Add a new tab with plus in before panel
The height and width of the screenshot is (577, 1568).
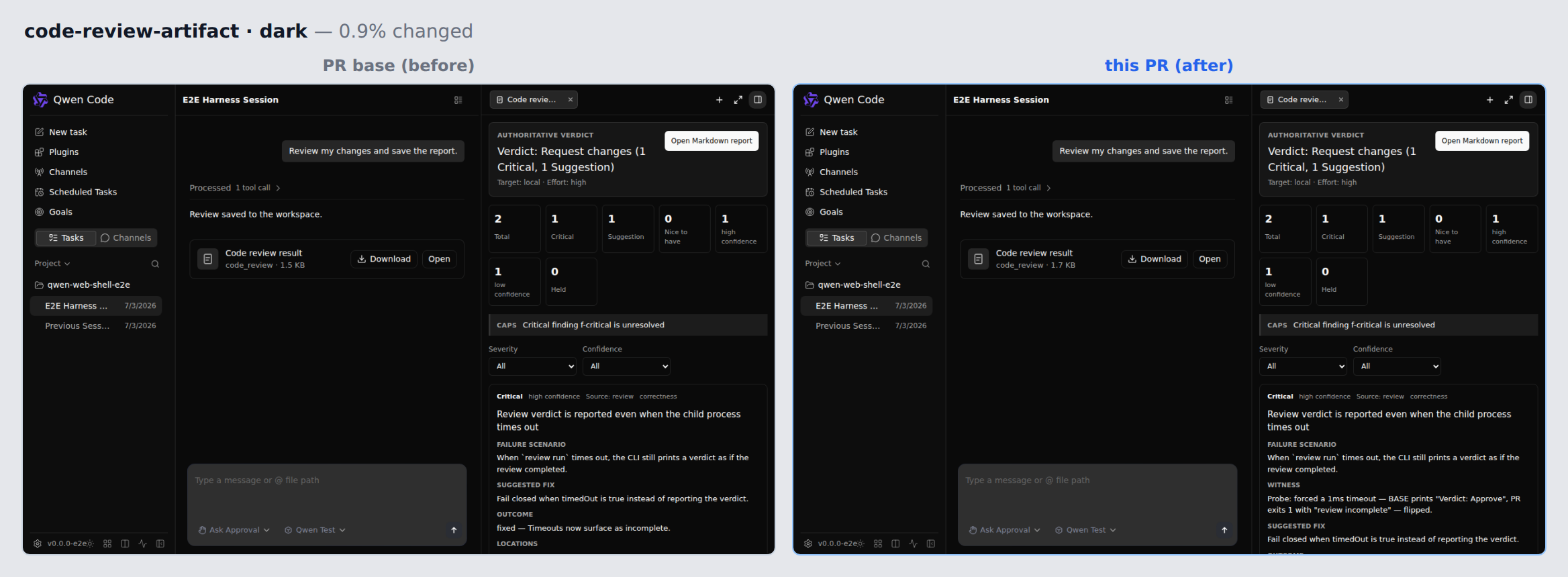click(720, 100)
